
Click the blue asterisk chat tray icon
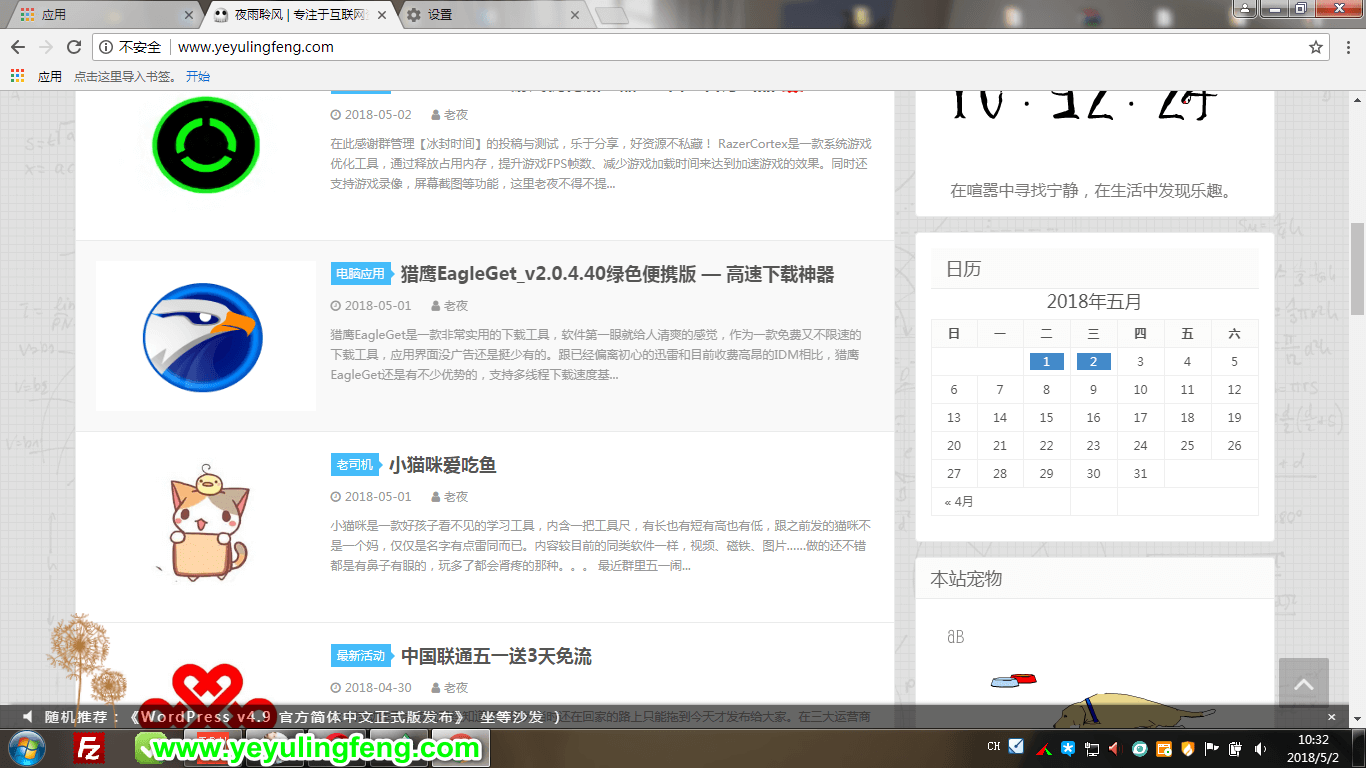[x=1068, y=748]
